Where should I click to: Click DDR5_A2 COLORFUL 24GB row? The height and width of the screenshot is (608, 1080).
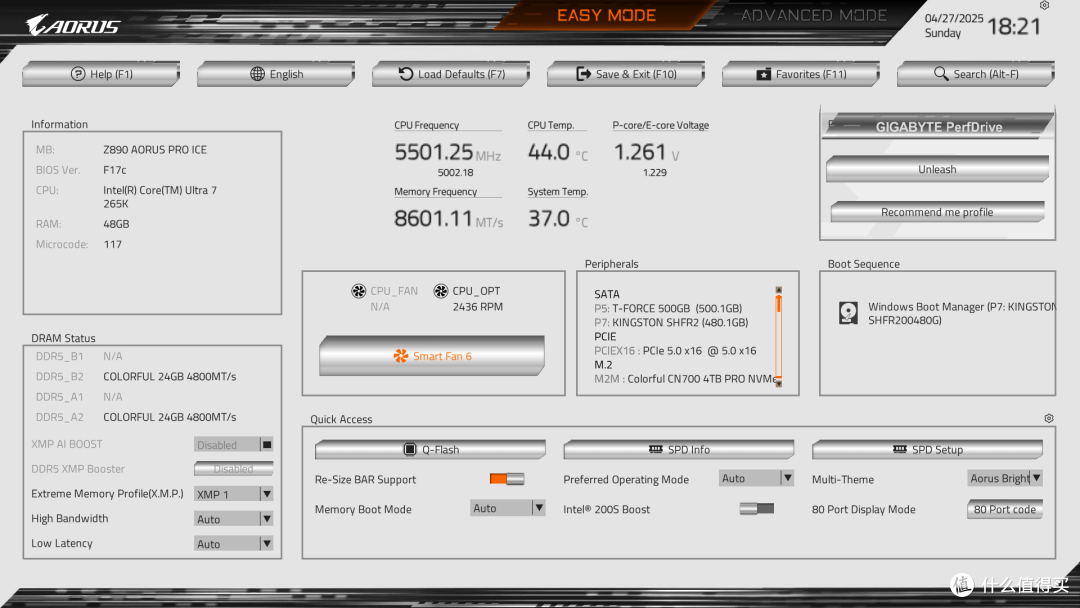pos(136,417)
